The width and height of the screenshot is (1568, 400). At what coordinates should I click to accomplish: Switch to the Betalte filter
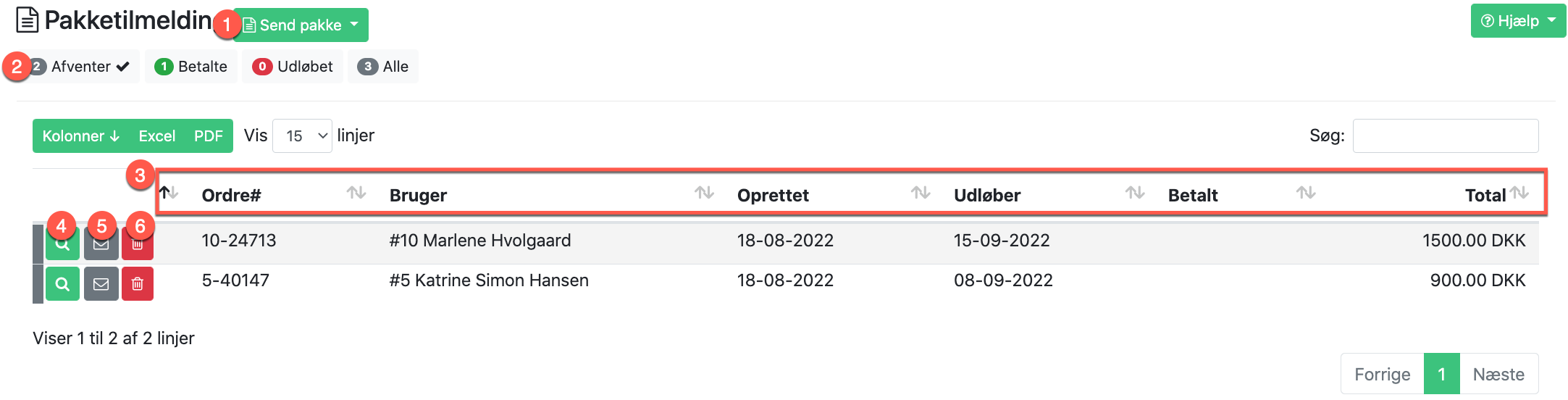[x=191, y=67]
